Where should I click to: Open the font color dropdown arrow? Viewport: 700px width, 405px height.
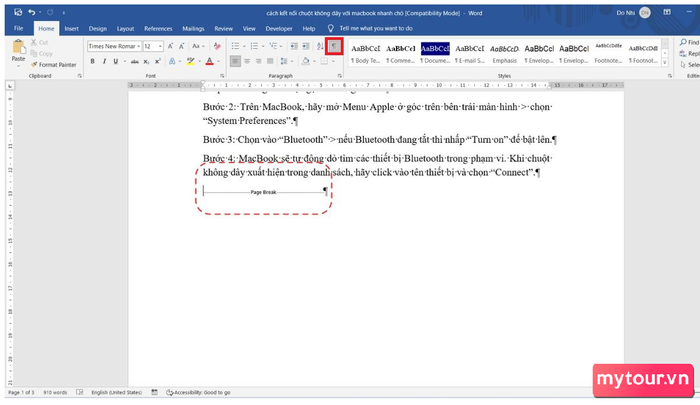[218, 61]
